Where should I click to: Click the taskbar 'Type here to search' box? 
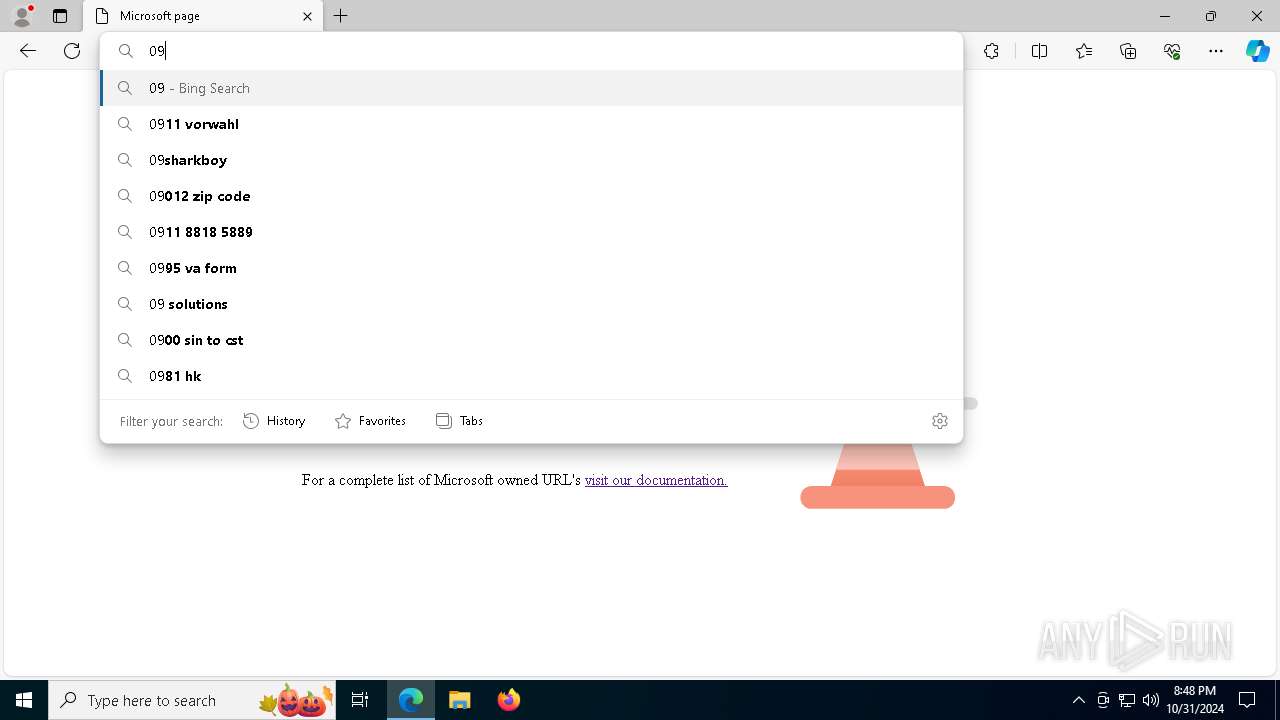192,700
